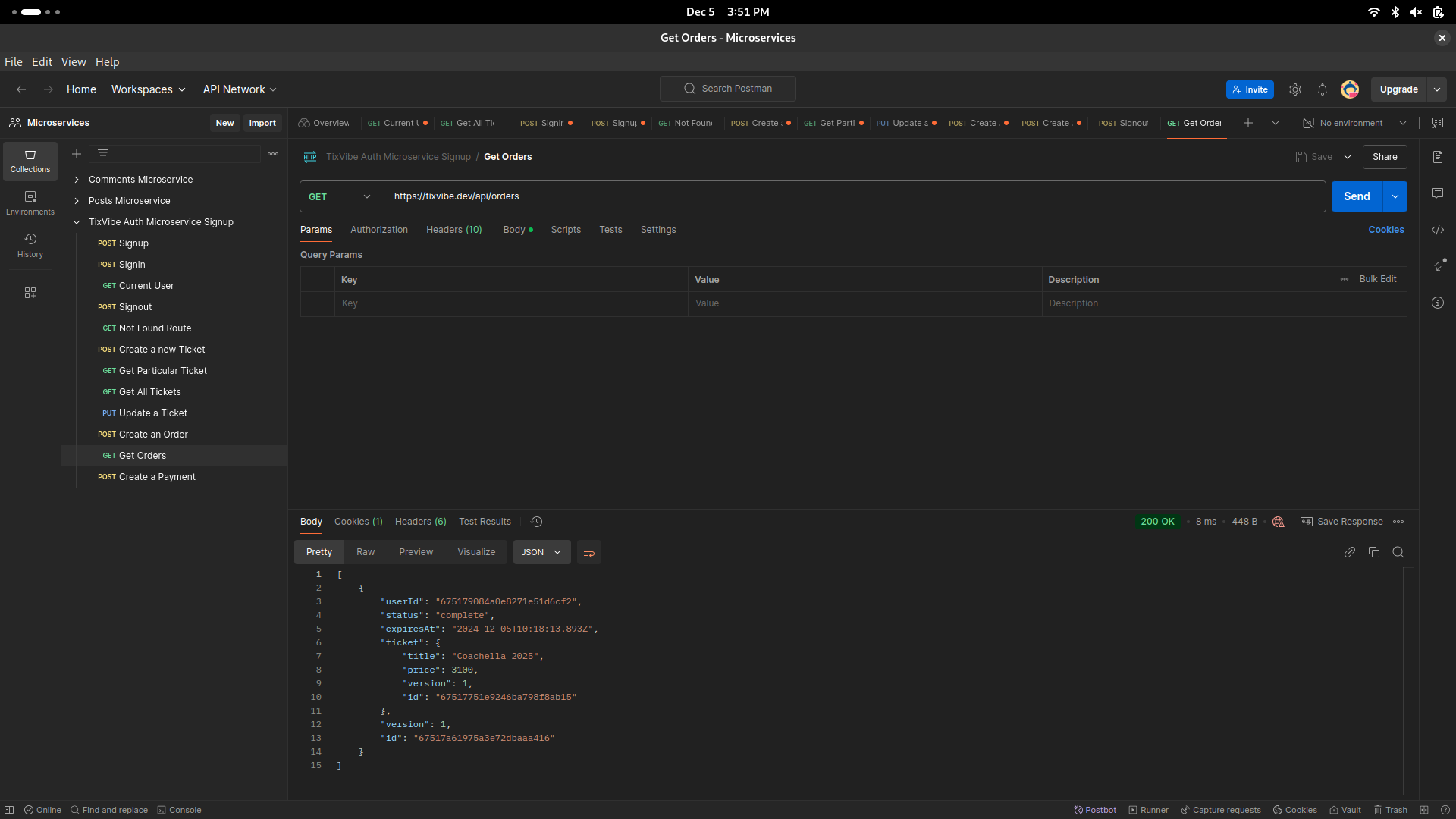
Task: Toggle the sidebar from the status bar
Action: click(9, 810)
